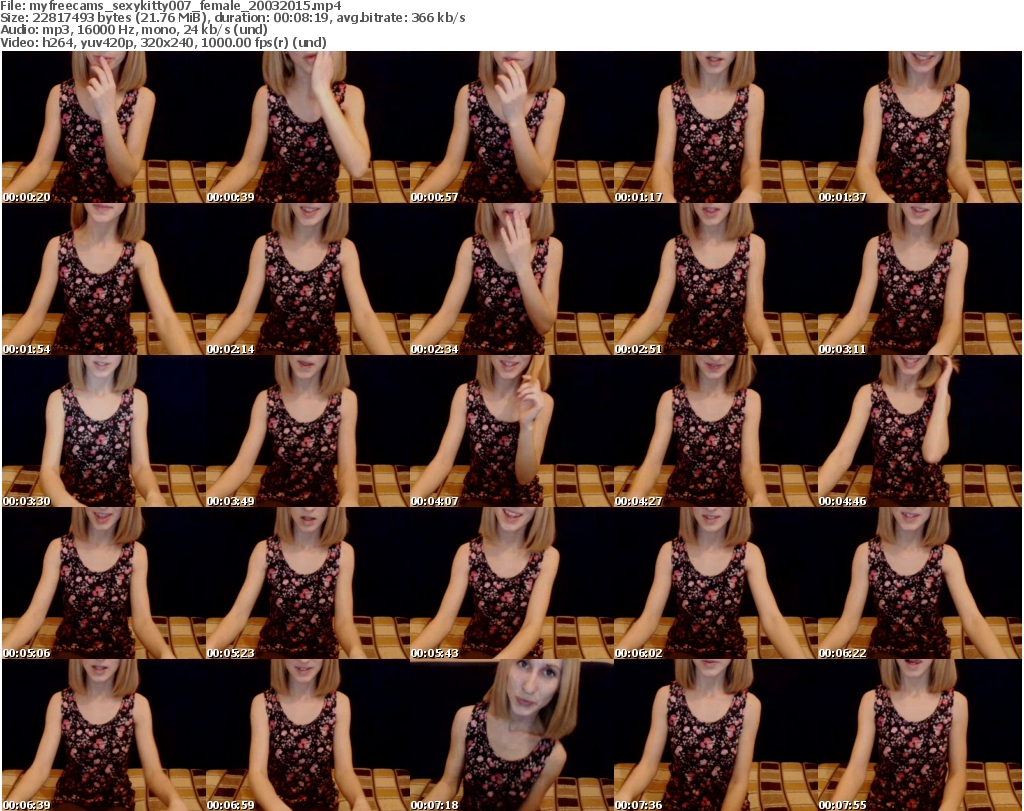The height and width of the screenshot is (811, 1024).
Task: Pick the 00:04:46 preview frame
Action: click(x=919, y=432)
